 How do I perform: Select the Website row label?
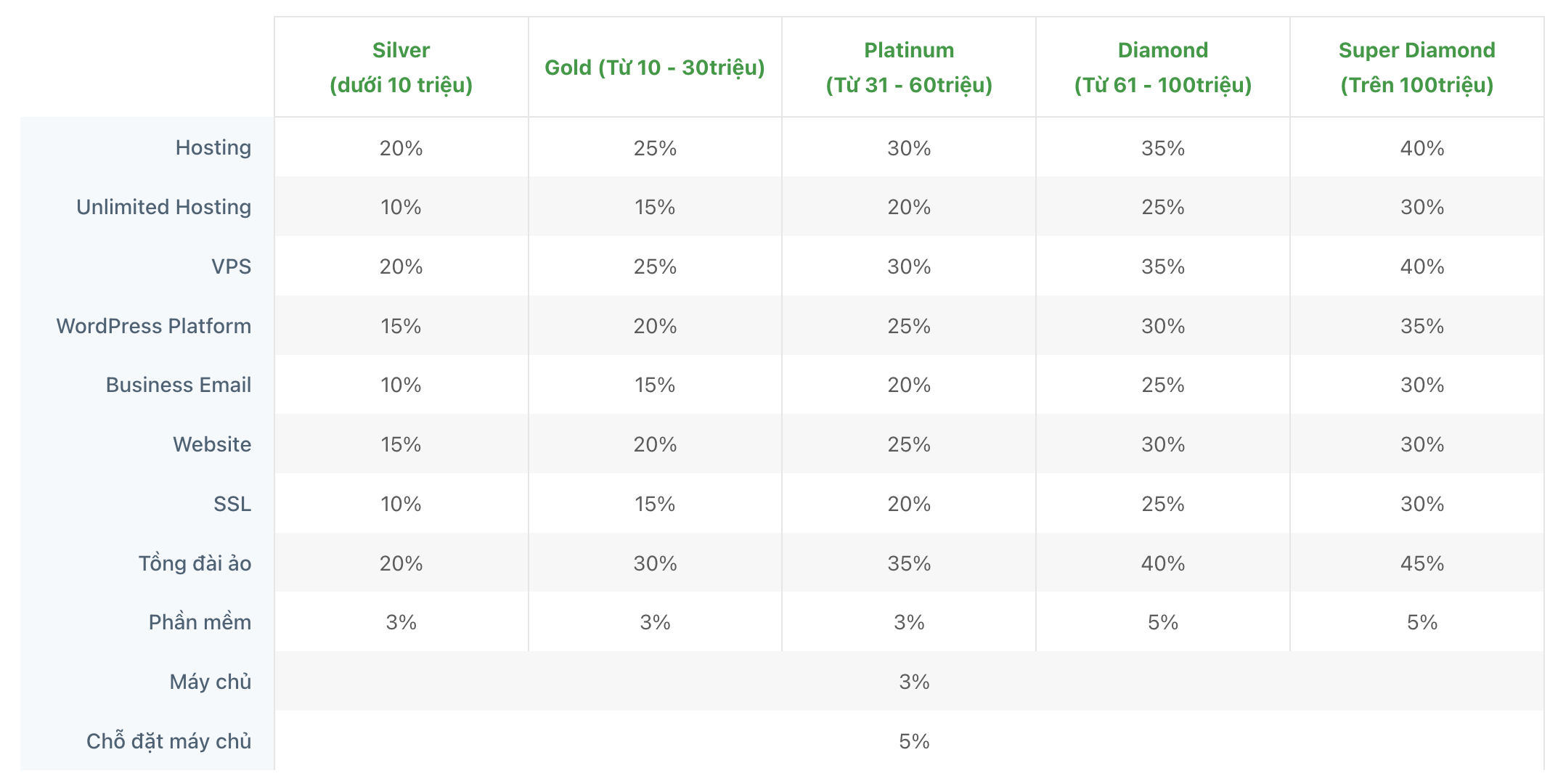pos(211,444)
